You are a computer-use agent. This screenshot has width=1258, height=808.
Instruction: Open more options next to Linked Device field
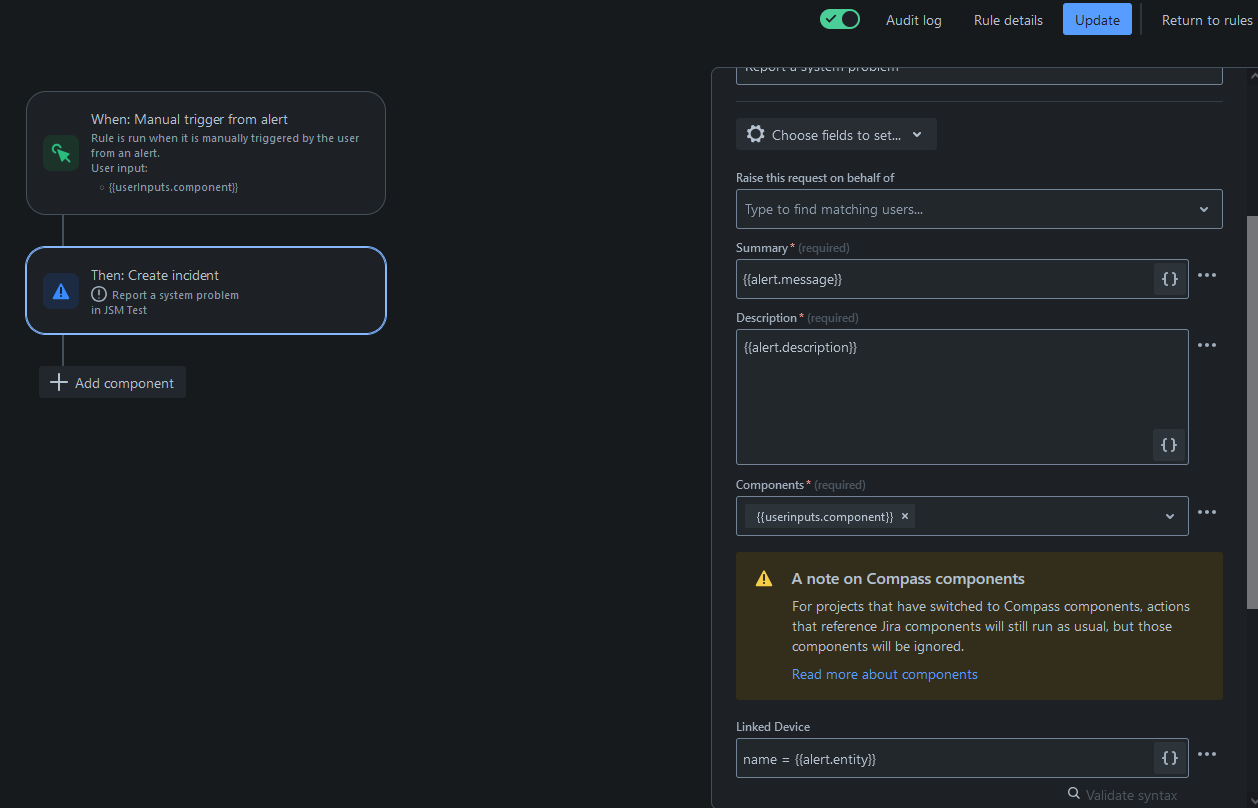[1207, 754]
